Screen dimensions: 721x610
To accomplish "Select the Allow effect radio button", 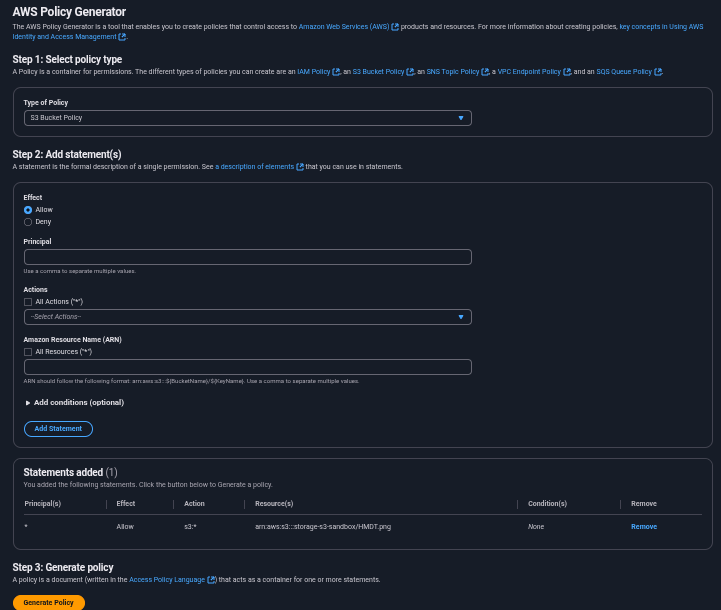I will click(x=28, y=210).
